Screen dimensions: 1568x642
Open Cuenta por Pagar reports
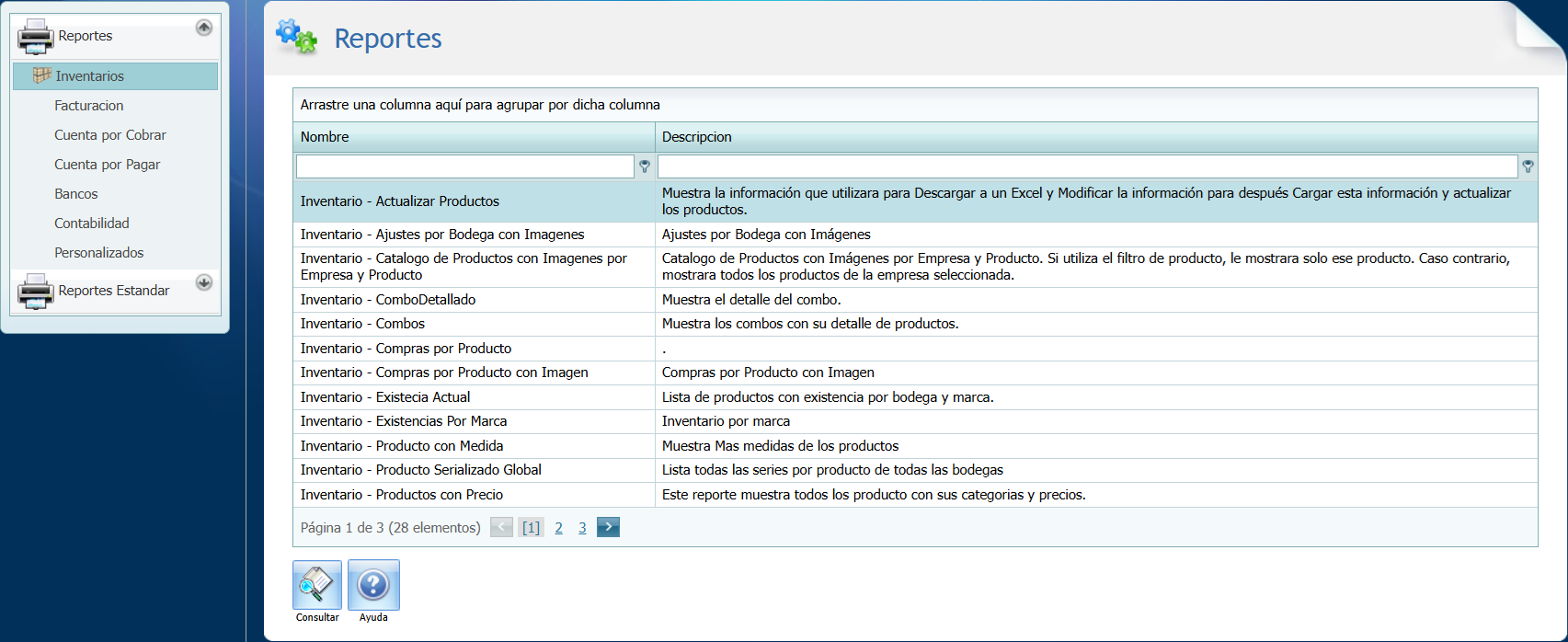107,165
